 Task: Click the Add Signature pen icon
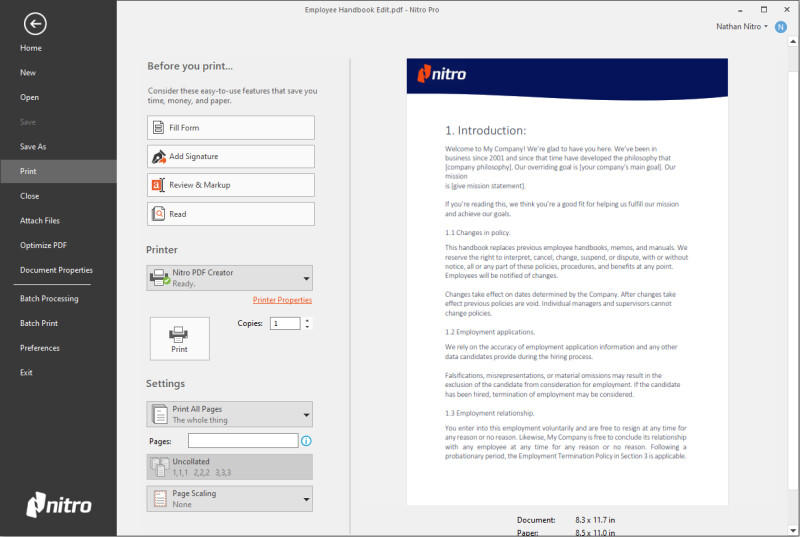click(158, 157)
